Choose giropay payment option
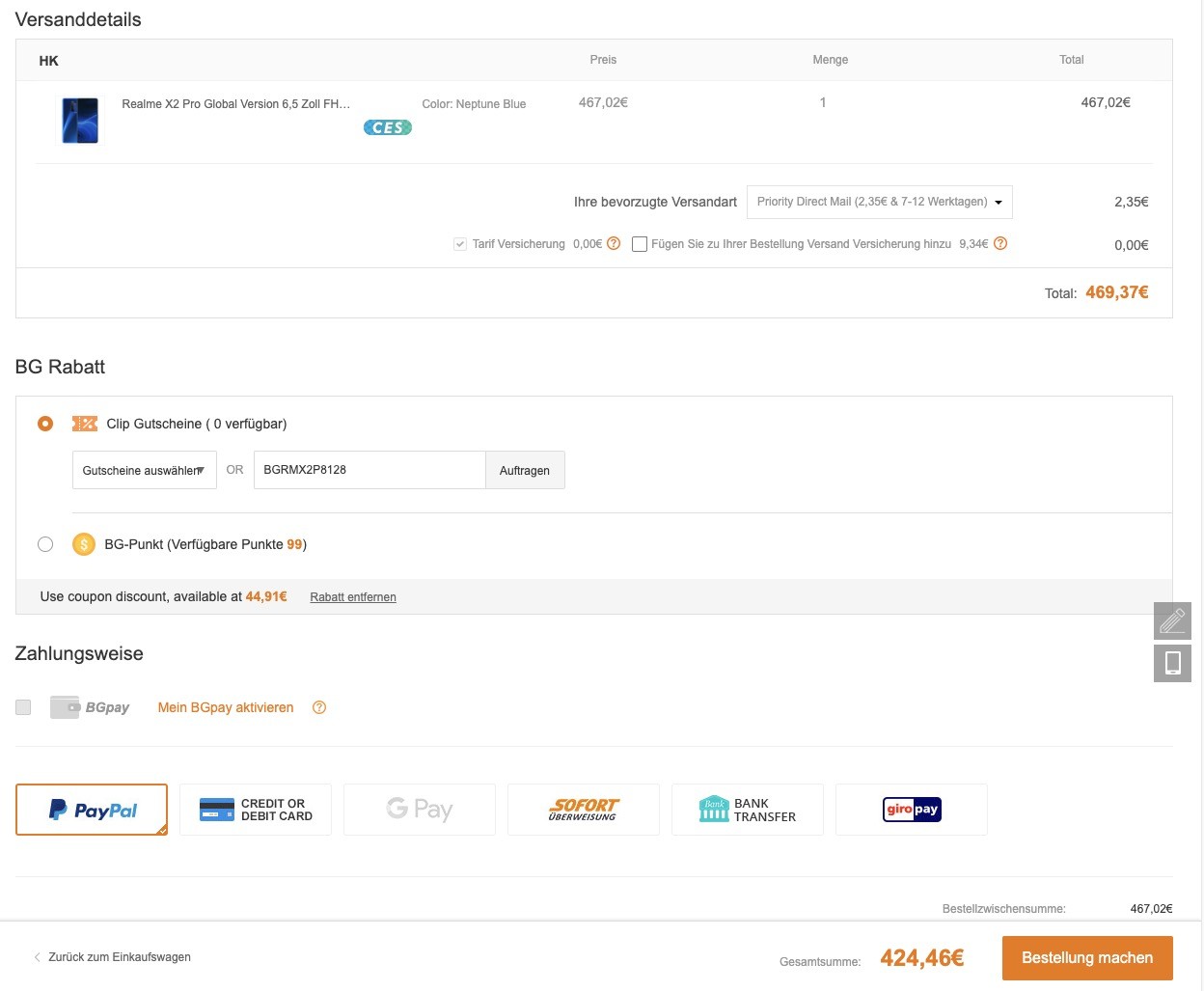The width and height of the screenshot is (1204, 991). point(912,810)
